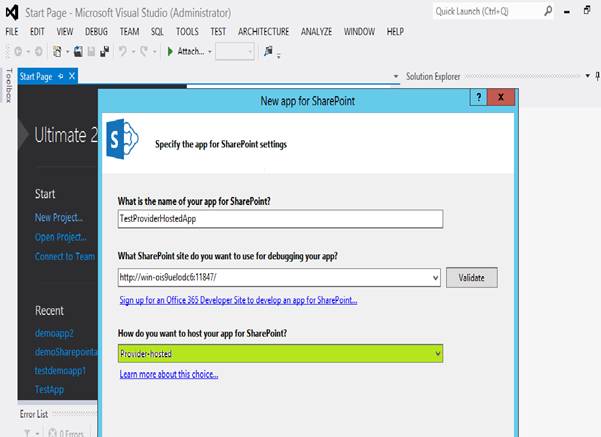The image size is (601, 437).
Task: Open recent project demoSharepoint
Action: point(66,352)
